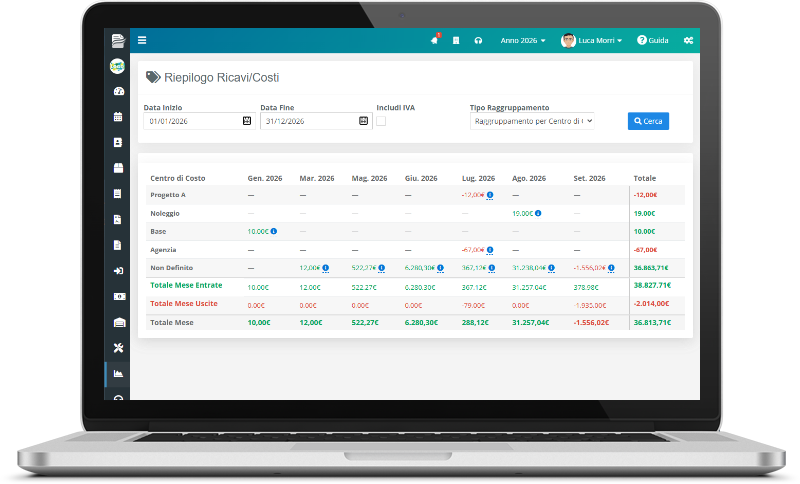The width and height of the screenshot is (800, 484).
Task: Click the Data Fine date field
Action: click(316, 121)
